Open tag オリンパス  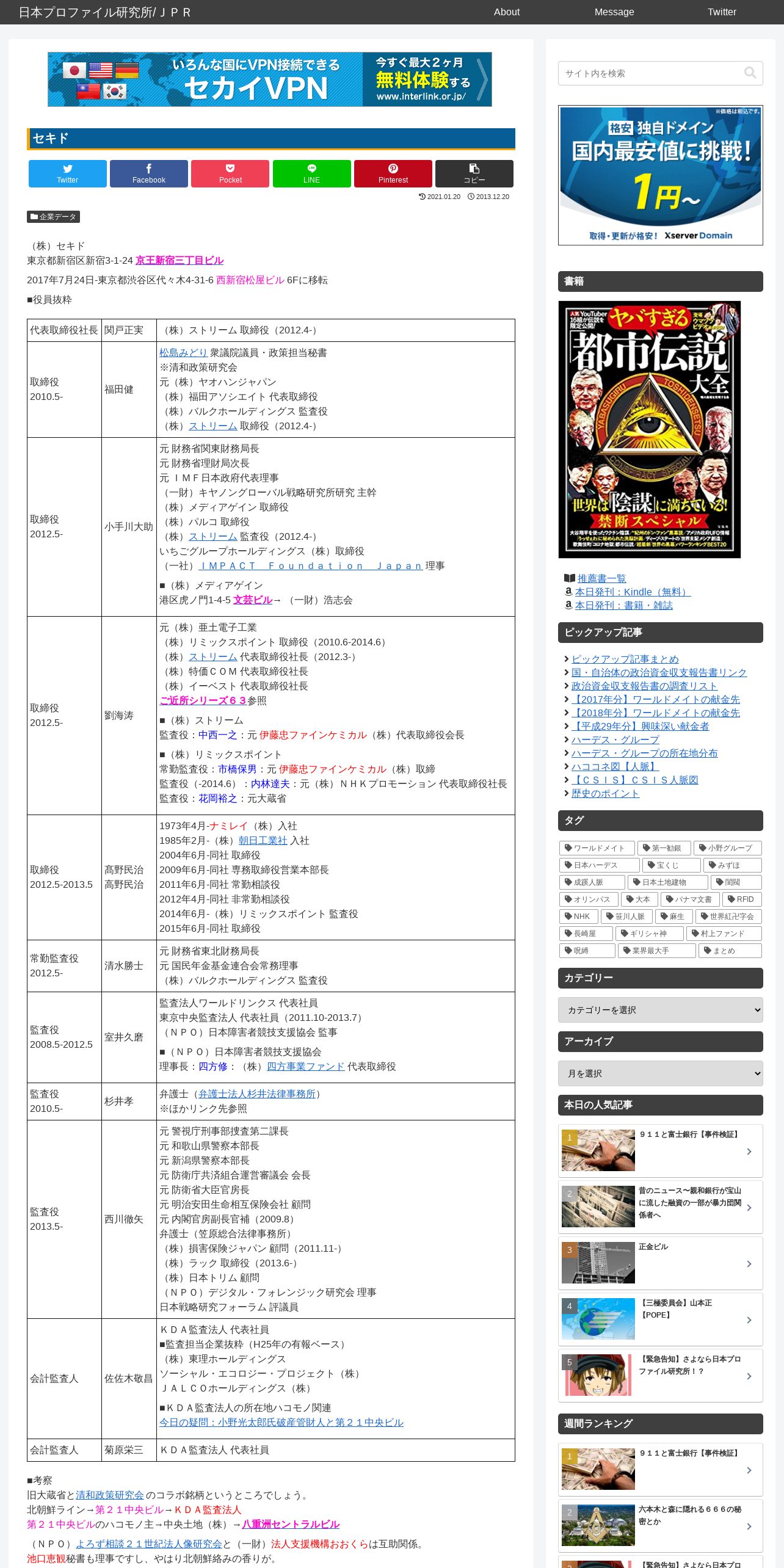[x=589, y=899]
